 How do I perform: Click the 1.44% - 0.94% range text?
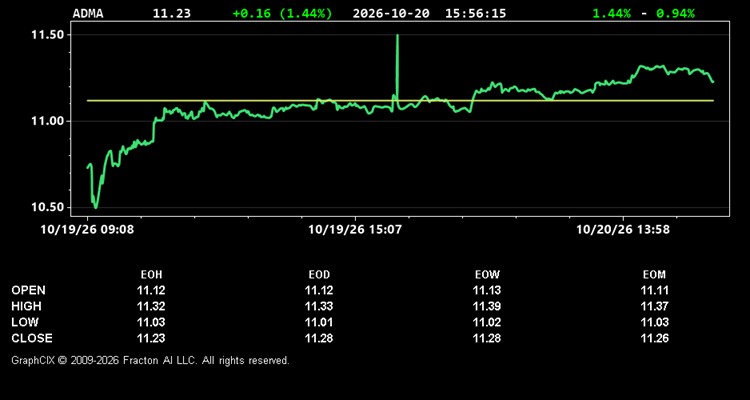643,13
